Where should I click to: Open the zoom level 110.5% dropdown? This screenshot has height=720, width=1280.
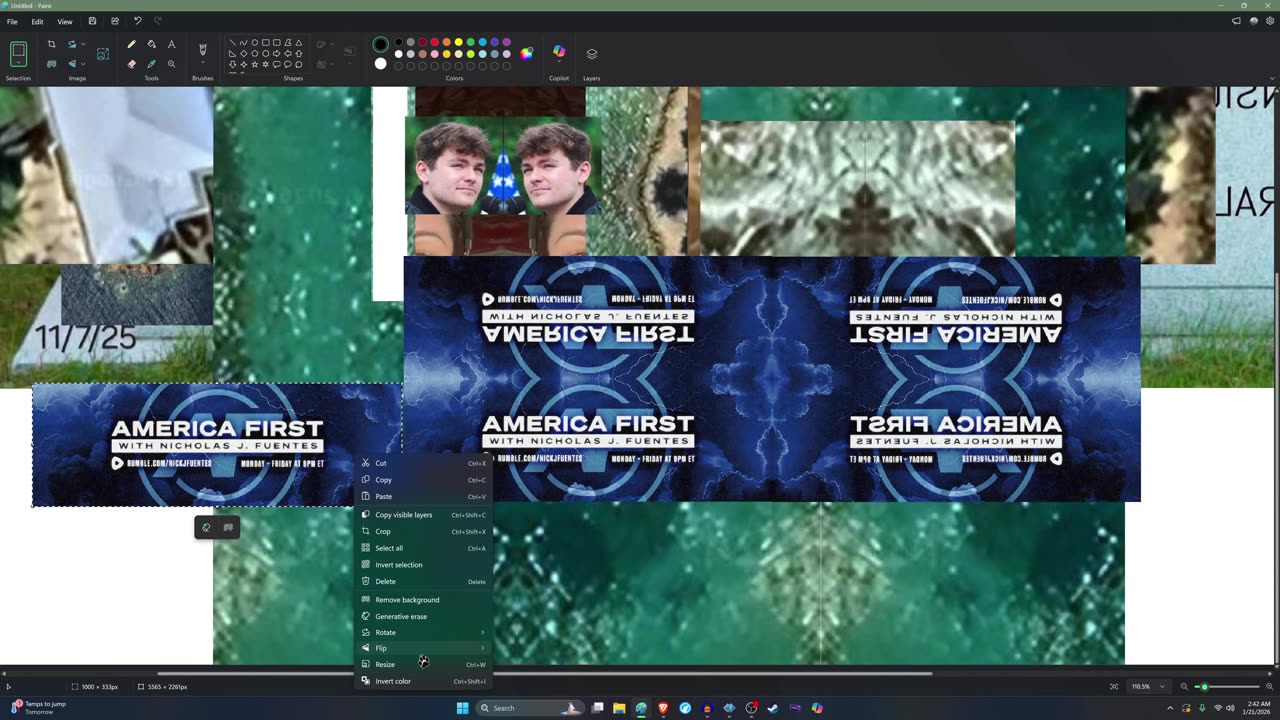1161,687
